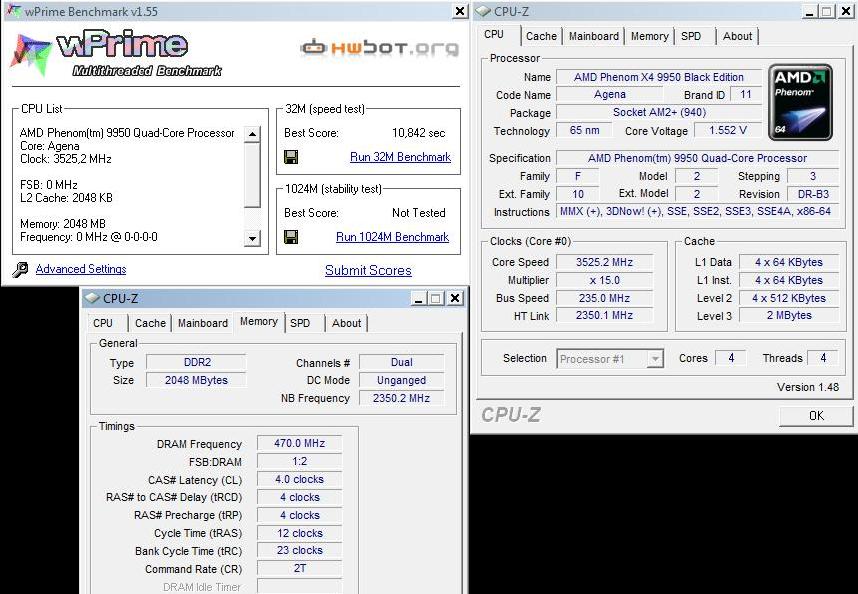
Task: Switch to About tab in the right CPU-Z window
Action: pos(737,36)
